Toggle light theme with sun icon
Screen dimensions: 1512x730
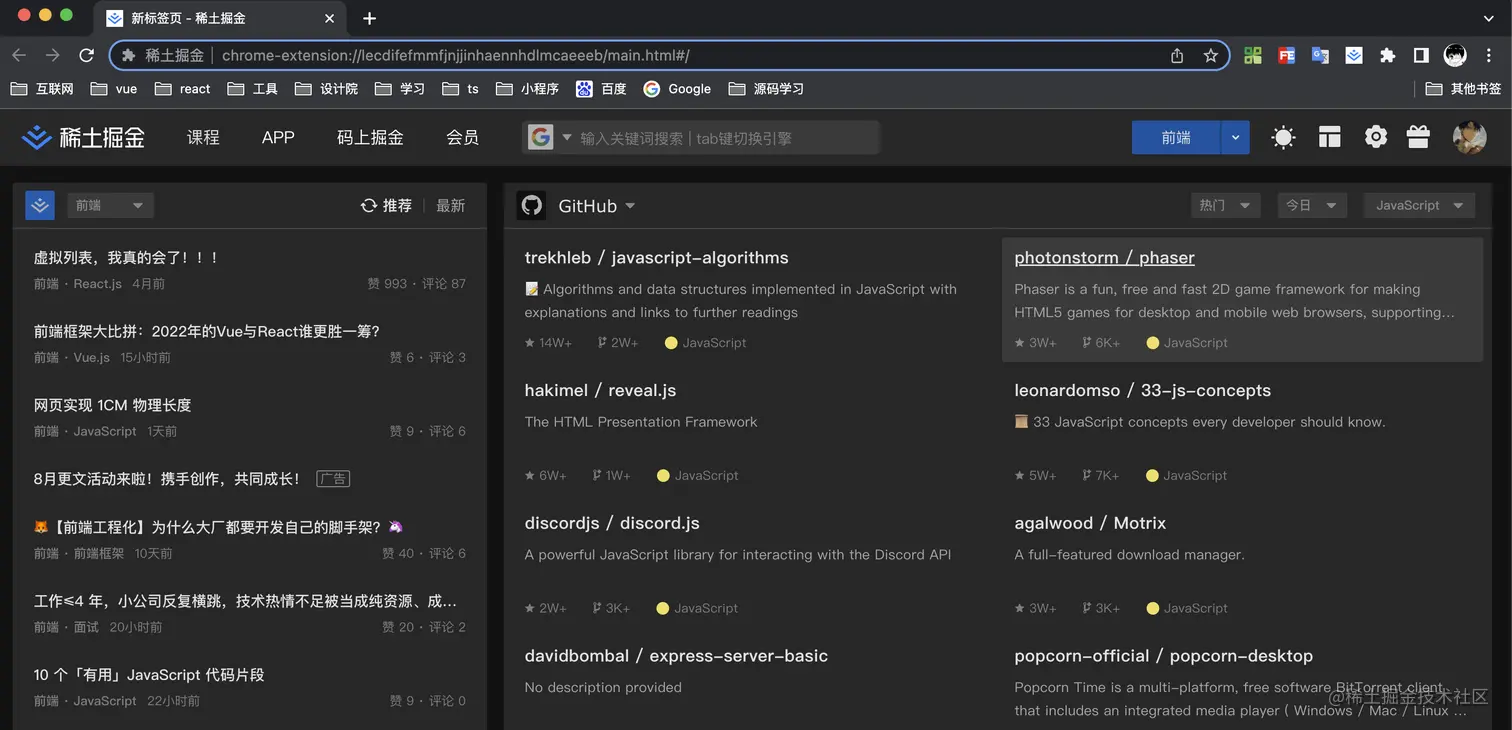point(1283,137)
